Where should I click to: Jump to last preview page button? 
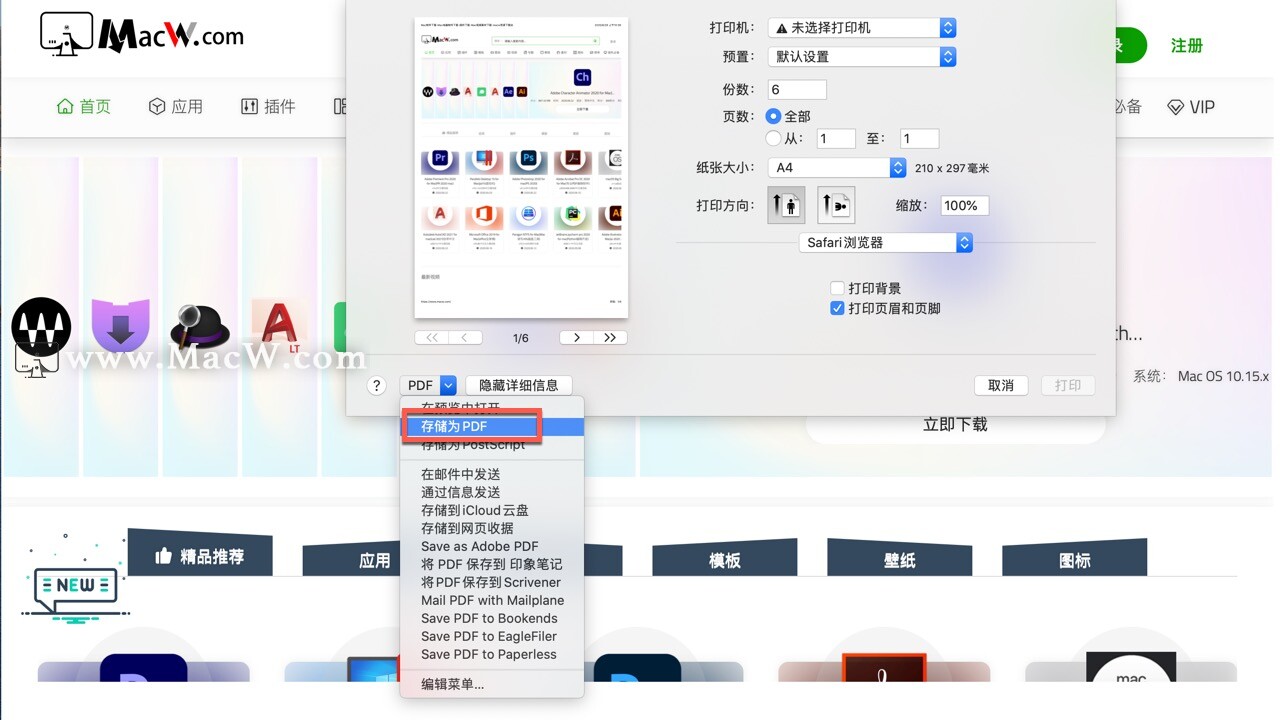pyautogui.click(x=610, y=338)
